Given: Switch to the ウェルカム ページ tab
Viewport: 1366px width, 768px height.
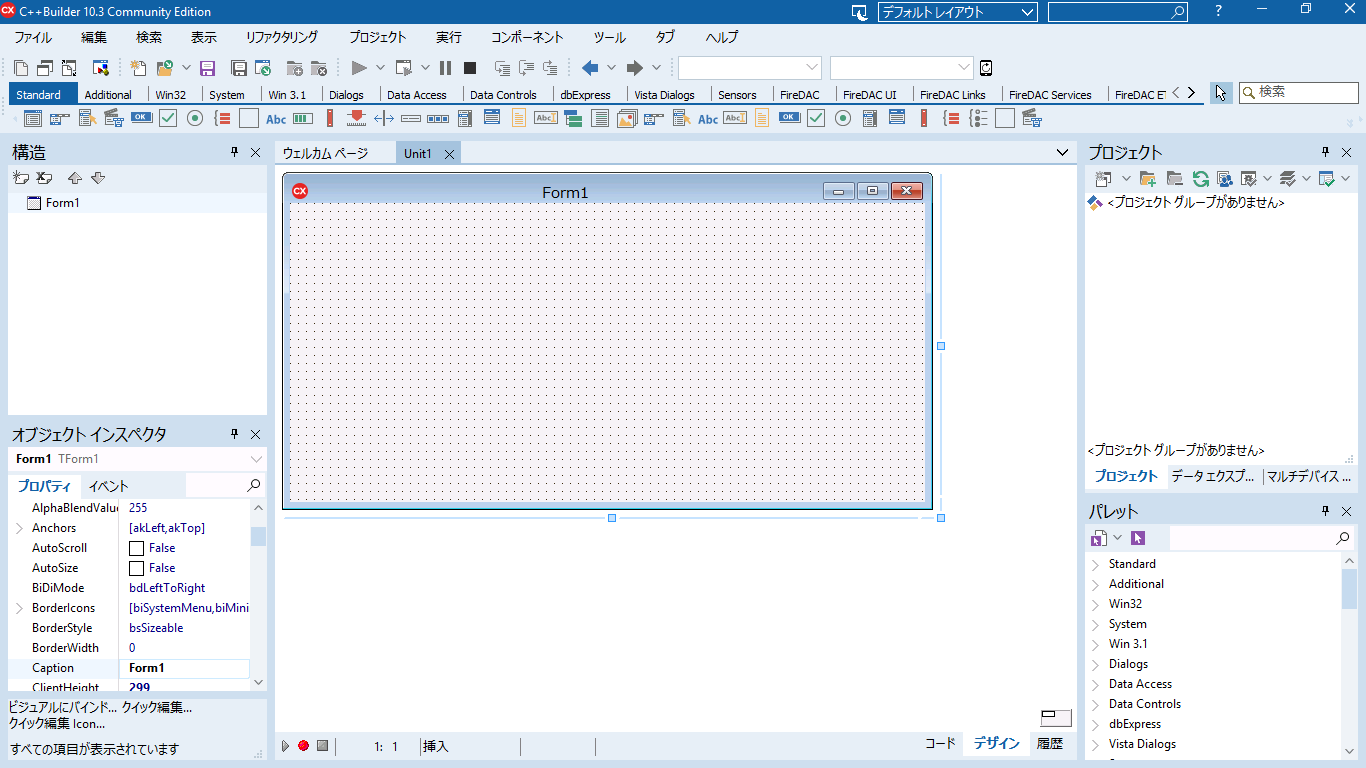Looking at the screenshot, I should tap(325, 153).
